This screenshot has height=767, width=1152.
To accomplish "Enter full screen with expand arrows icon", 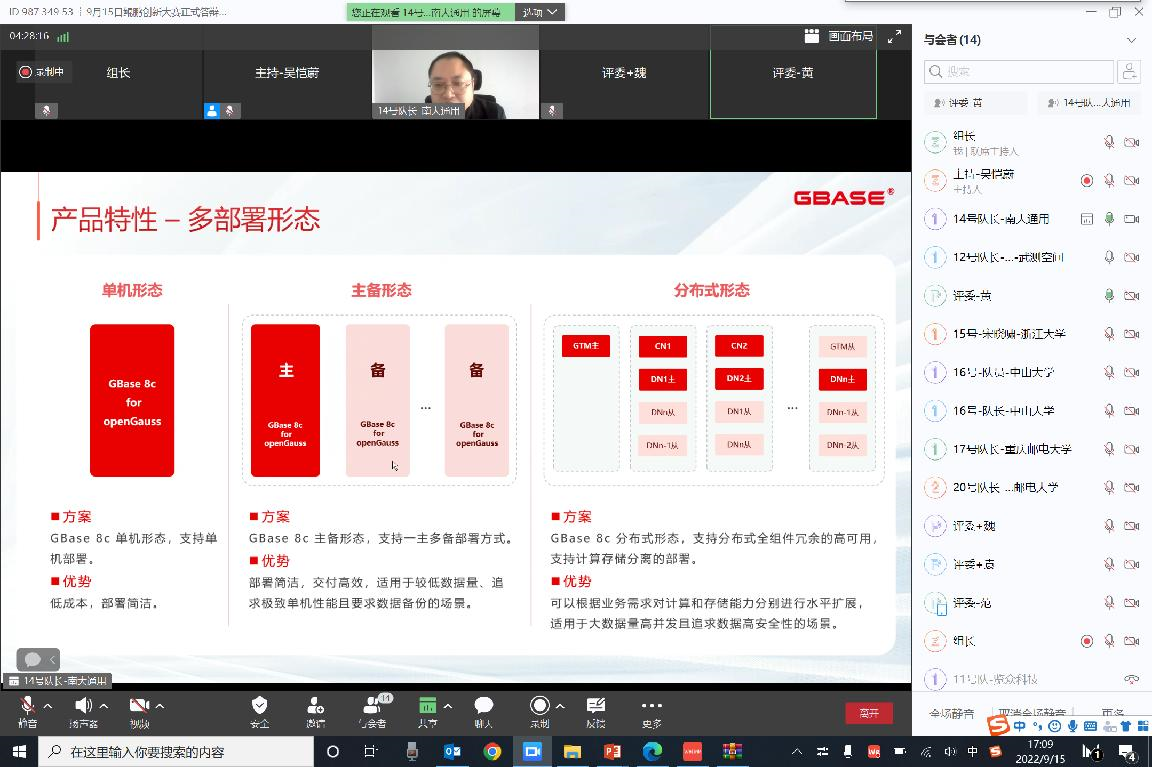I will [894, 37].
